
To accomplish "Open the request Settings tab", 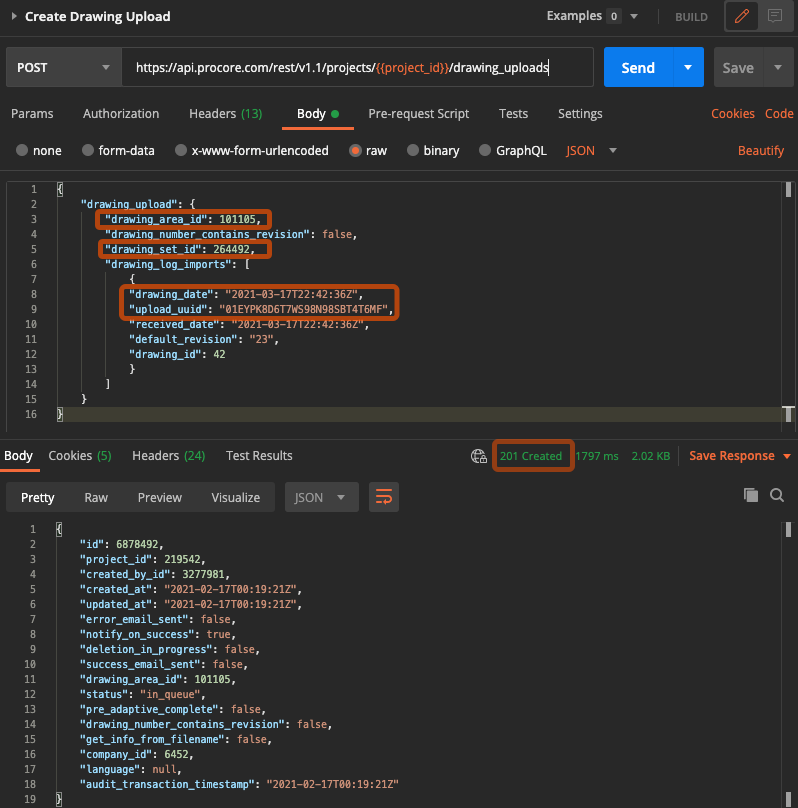I will coord(580,113).
